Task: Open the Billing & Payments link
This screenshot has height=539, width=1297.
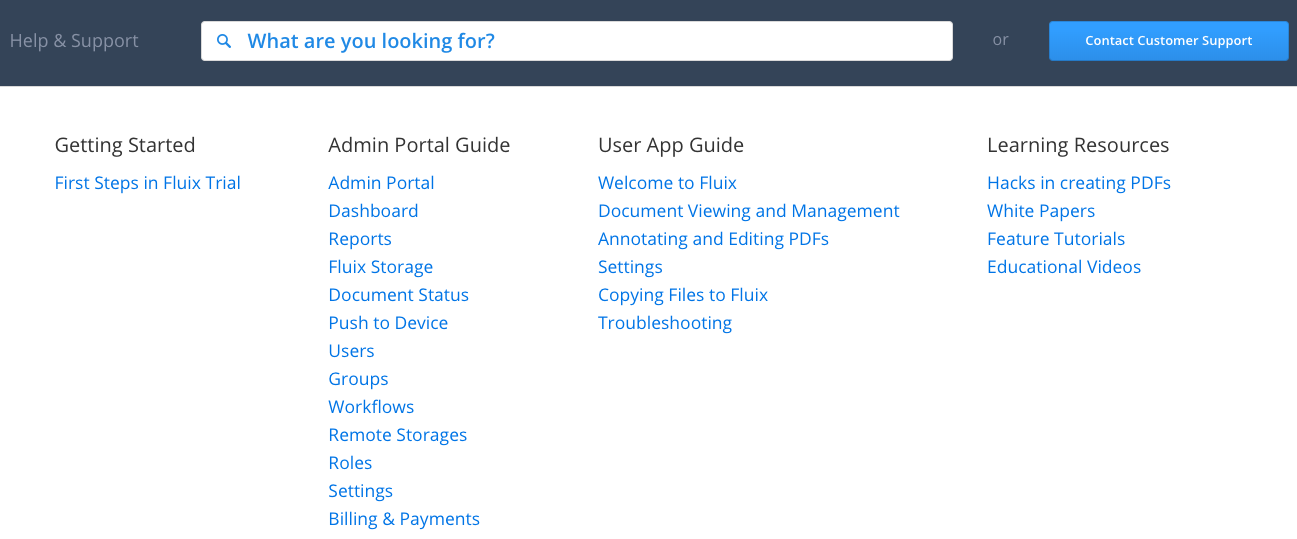Action: click(x=404, y=519)
